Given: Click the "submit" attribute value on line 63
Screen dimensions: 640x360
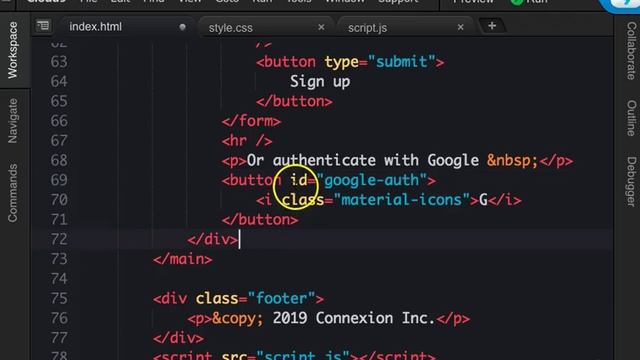Looking at the screenshot, I should [401, 62].
